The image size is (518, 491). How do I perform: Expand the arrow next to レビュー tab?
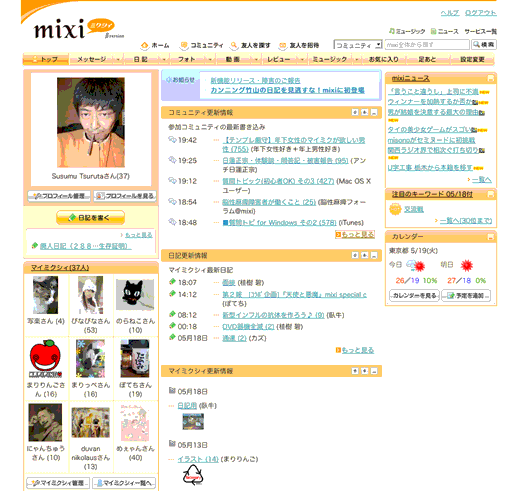coord(302,59)
